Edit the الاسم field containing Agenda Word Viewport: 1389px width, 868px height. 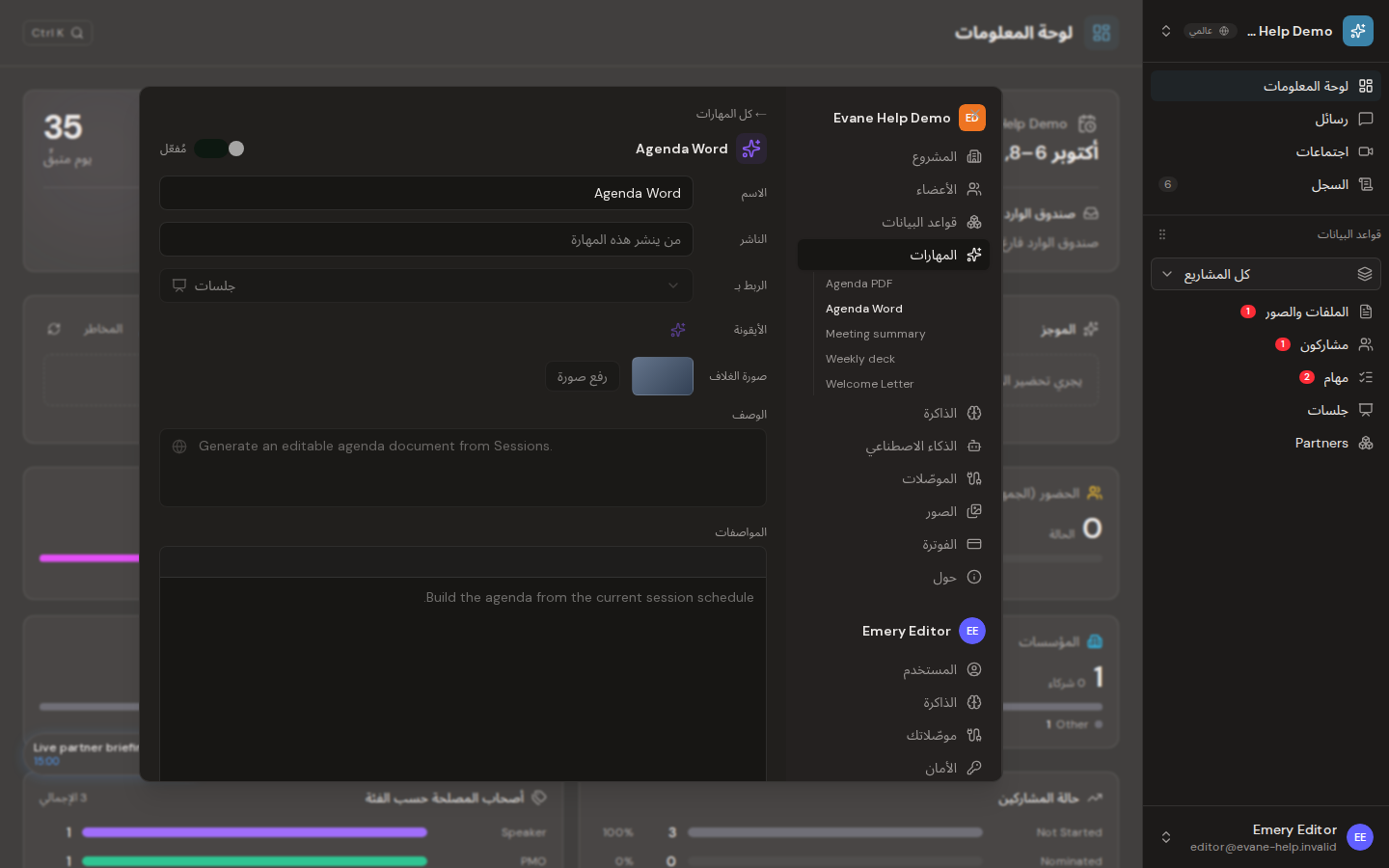coord(426,193)
